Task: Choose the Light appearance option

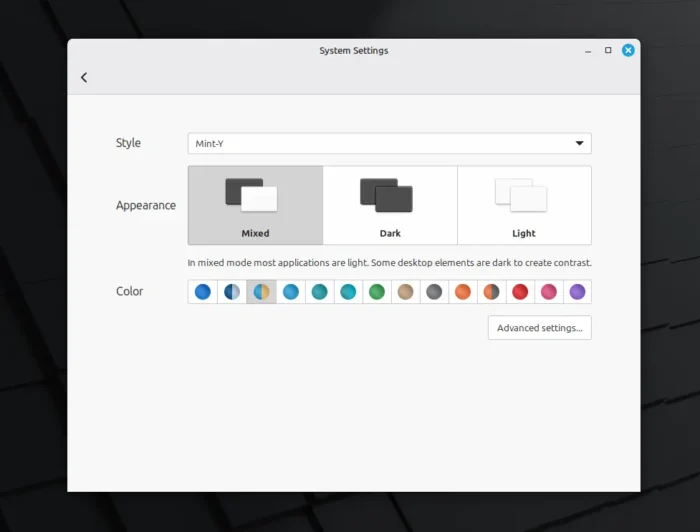Action: pos(524,205)
